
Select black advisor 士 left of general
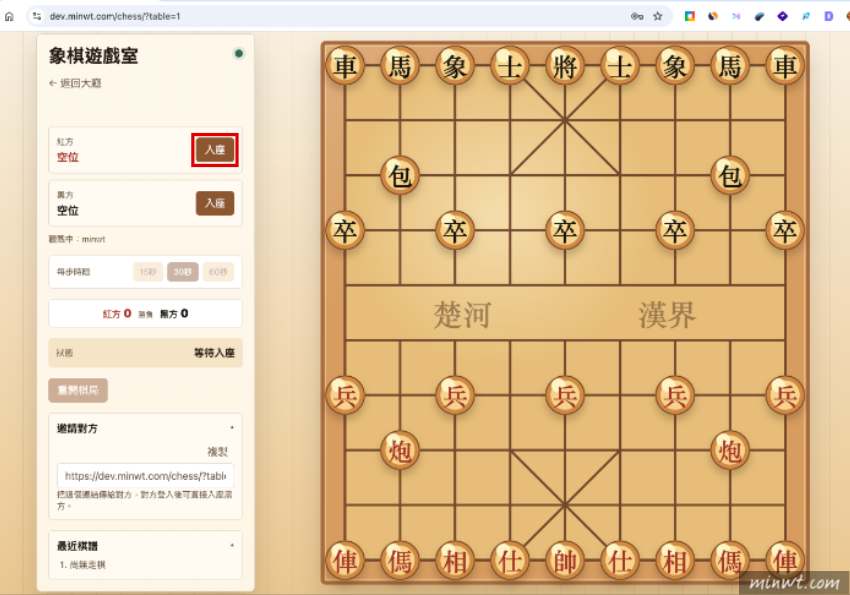click(510, 66)
